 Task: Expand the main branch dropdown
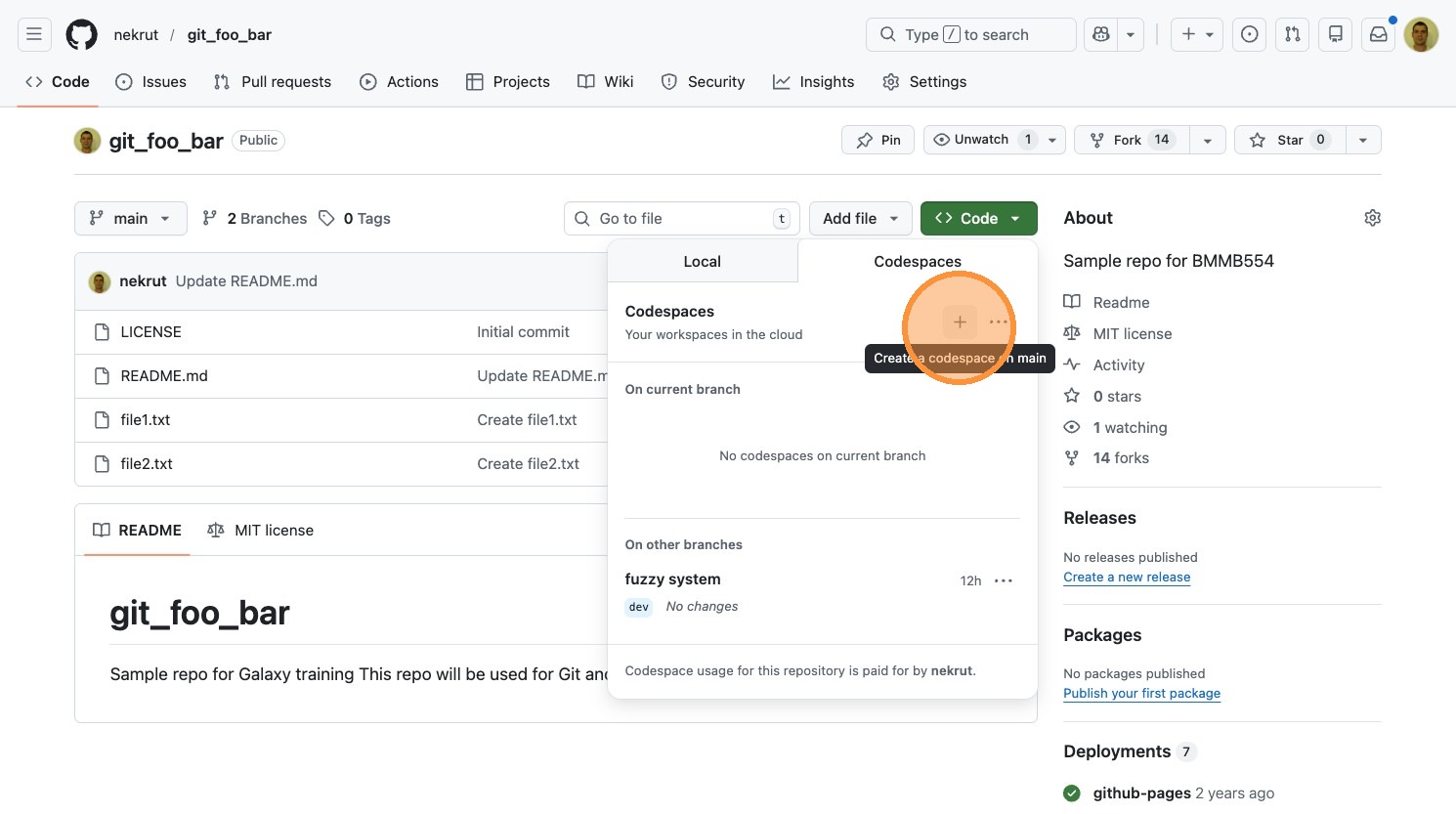[x=130, y=219]
